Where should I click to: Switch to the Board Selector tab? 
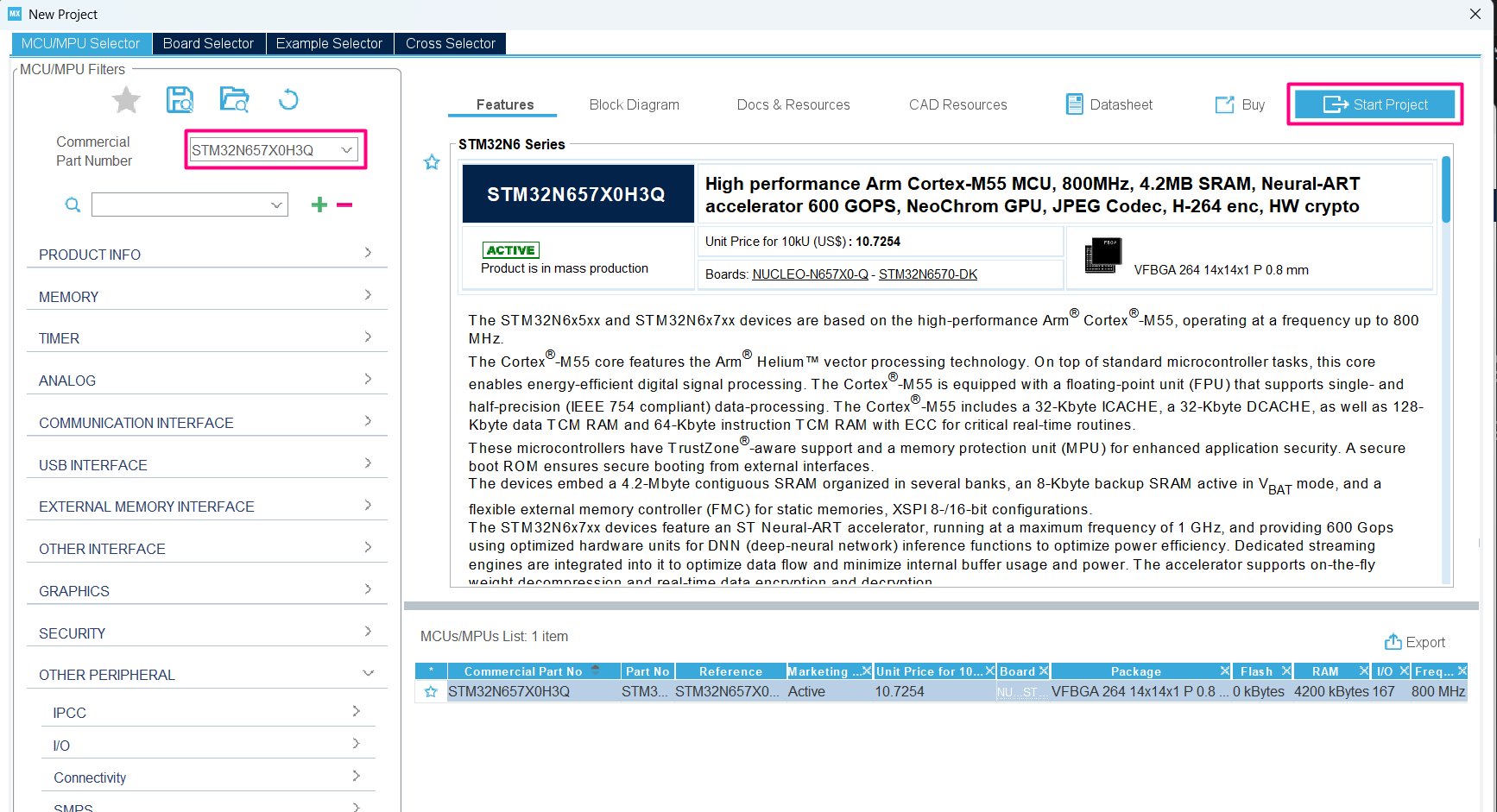[x=208, y=42]
